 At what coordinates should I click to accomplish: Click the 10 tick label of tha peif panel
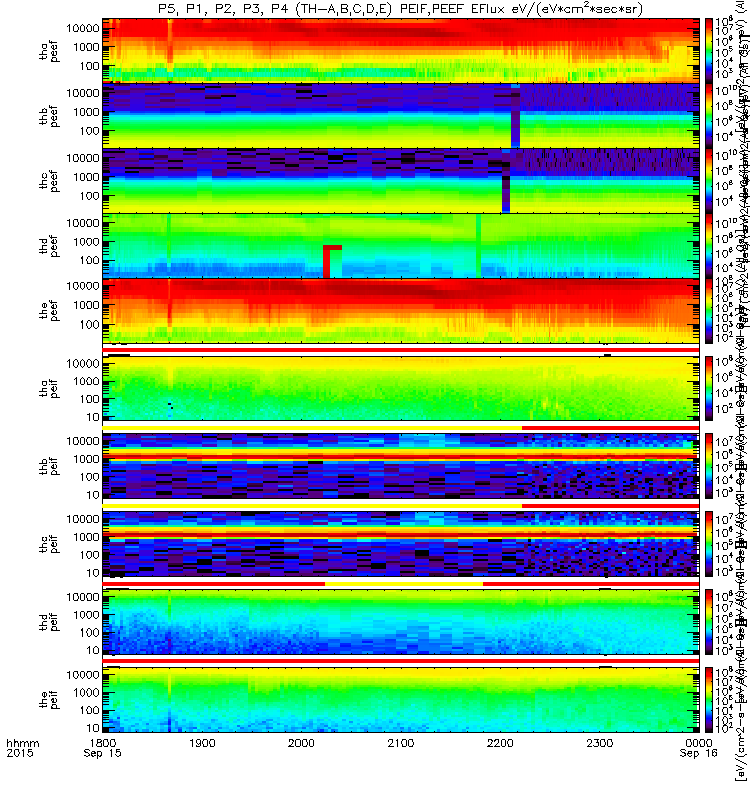pyautogui.click(x=93, y=417)
